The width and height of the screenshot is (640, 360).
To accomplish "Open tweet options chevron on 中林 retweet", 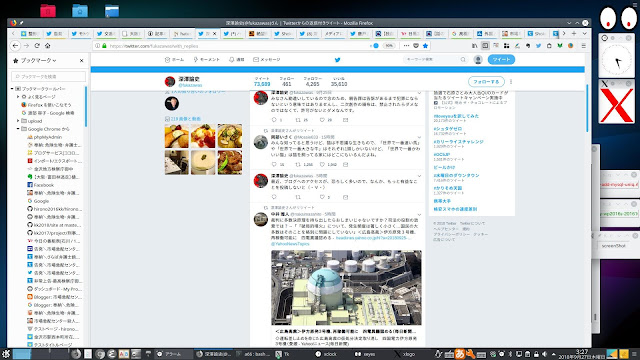I will (419, 214).
